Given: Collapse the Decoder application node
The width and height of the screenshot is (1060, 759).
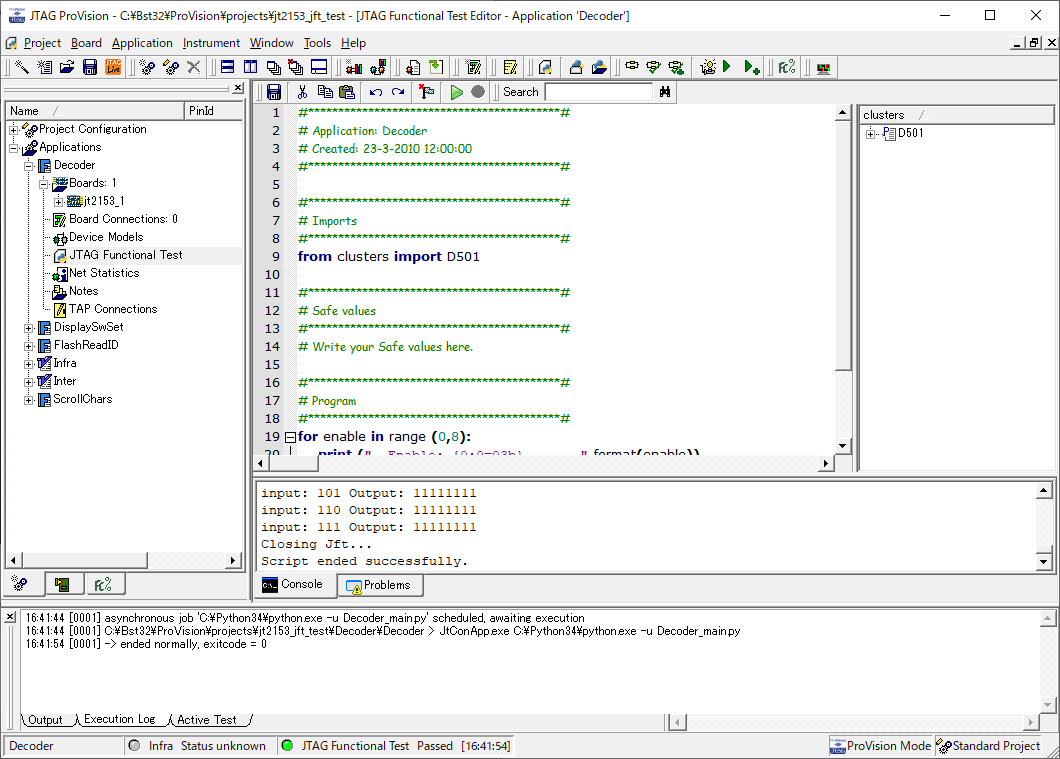Looking at the screenshot, I should click(x=28, y=166).
